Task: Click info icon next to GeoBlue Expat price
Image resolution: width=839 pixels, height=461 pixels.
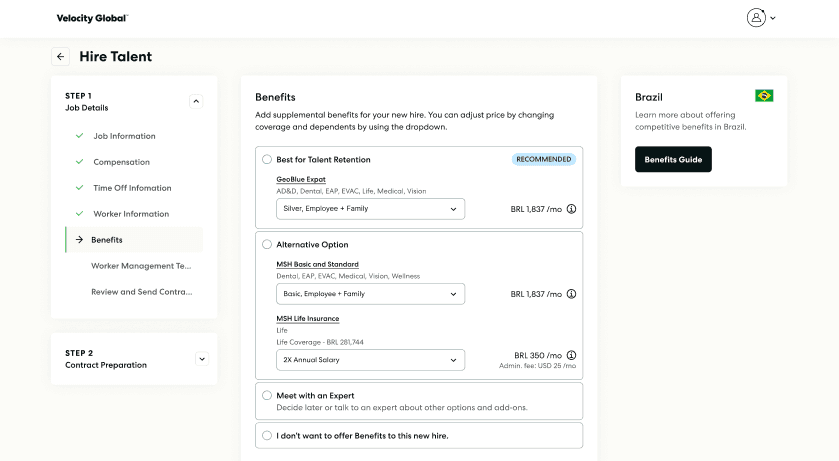Action: point(571,209)
